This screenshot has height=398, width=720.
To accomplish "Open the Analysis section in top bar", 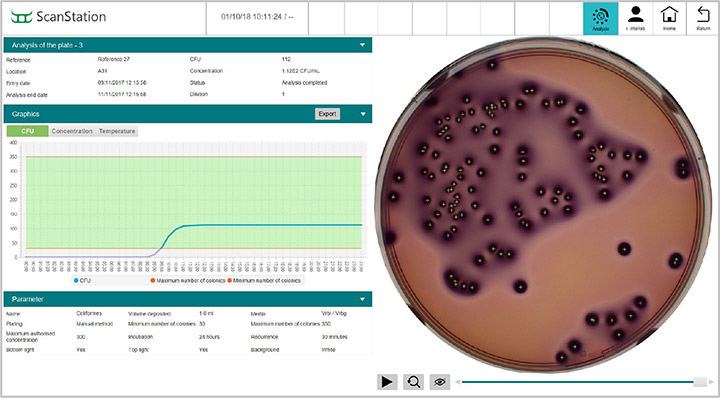I will point(600,18).
